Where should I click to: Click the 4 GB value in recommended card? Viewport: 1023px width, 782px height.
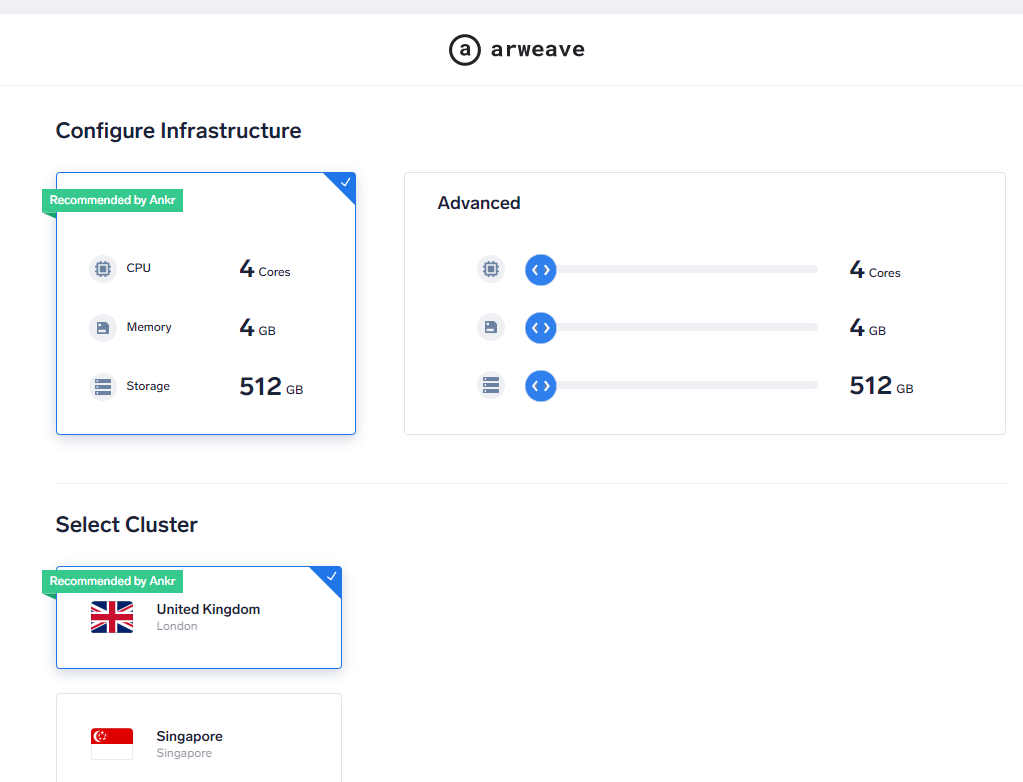point(258,327)
